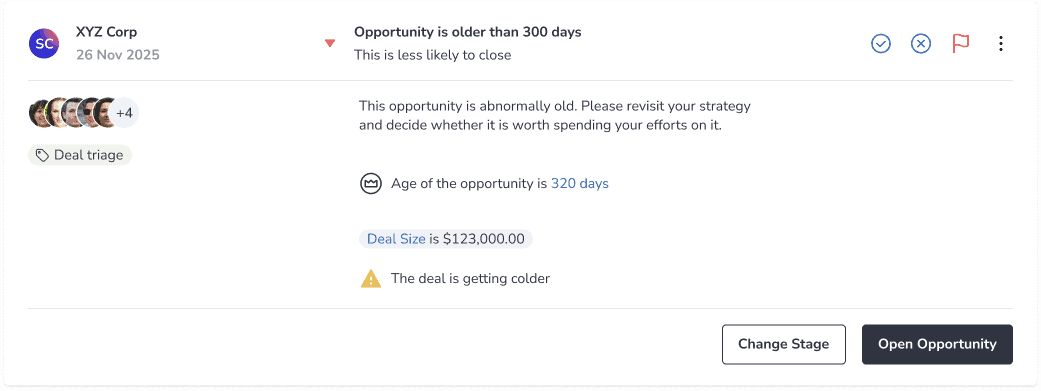Screen dimensions: 1041x391
Task: Collapse the card using the red triangle arrow
Action: click(329, 44)
